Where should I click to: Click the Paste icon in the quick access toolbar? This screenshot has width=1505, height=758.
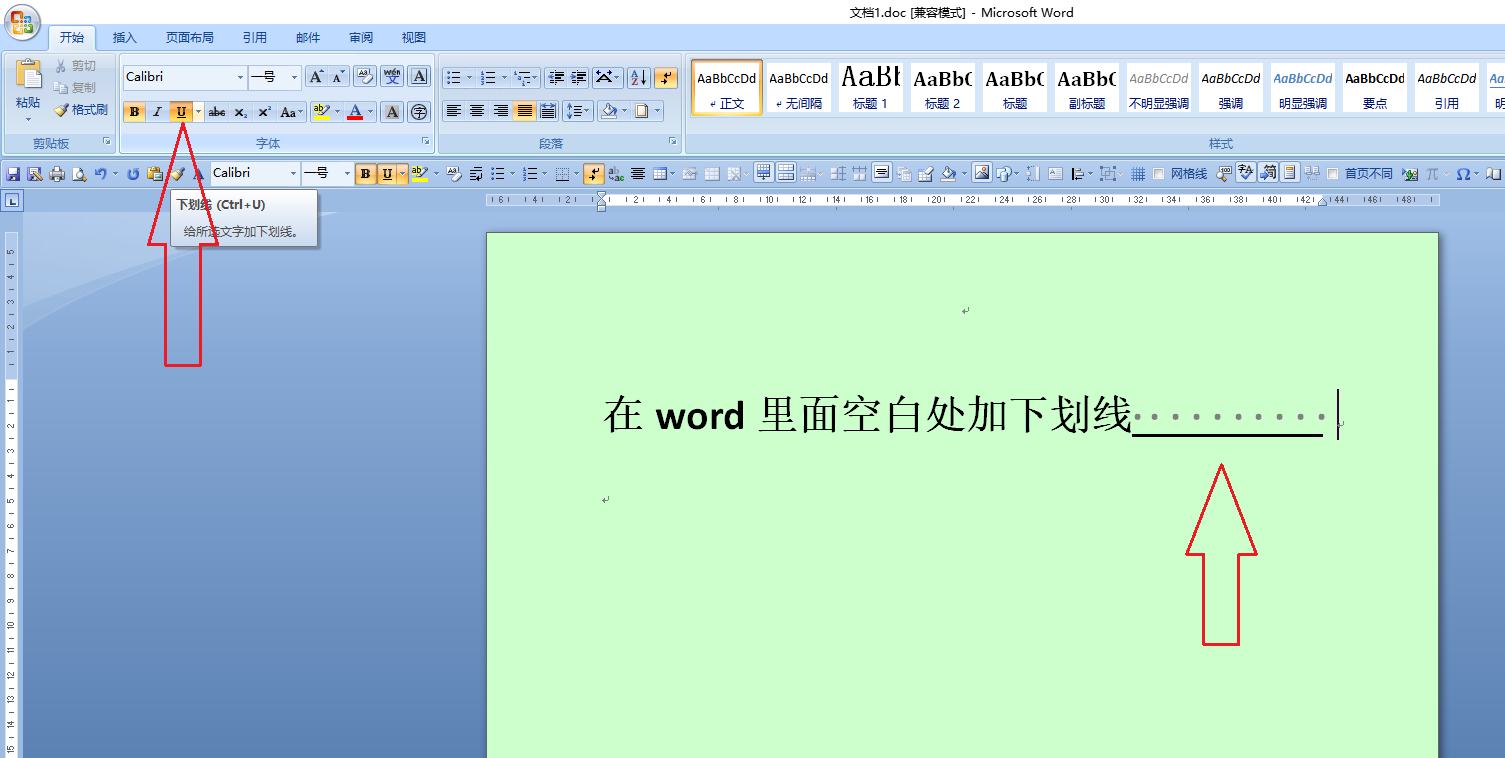click(x=154, y=173)
